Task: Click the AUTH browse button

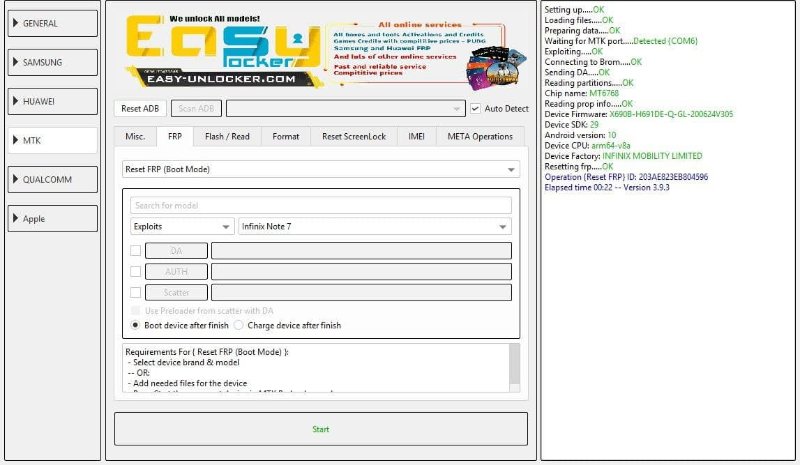Action: pos(177,272)
